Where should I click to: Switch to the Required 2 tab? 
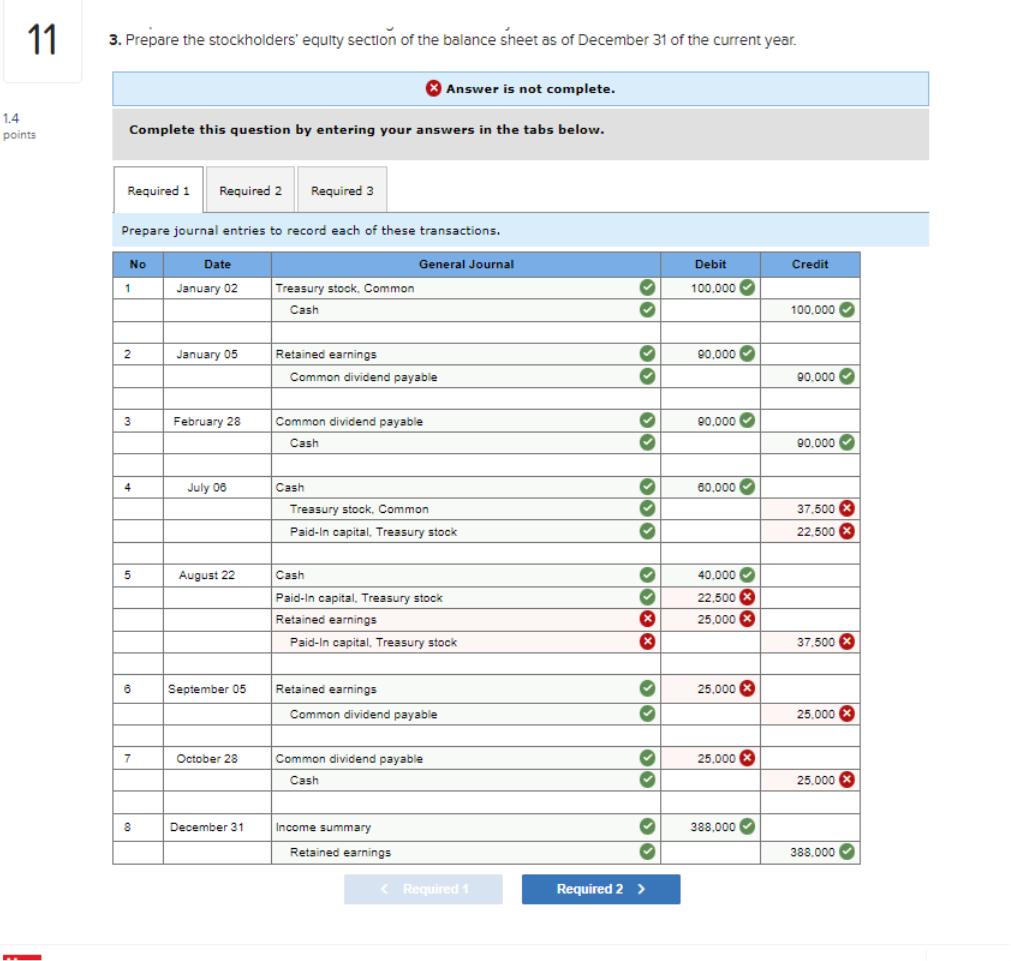pyautogui.click(x=249, y=189)
